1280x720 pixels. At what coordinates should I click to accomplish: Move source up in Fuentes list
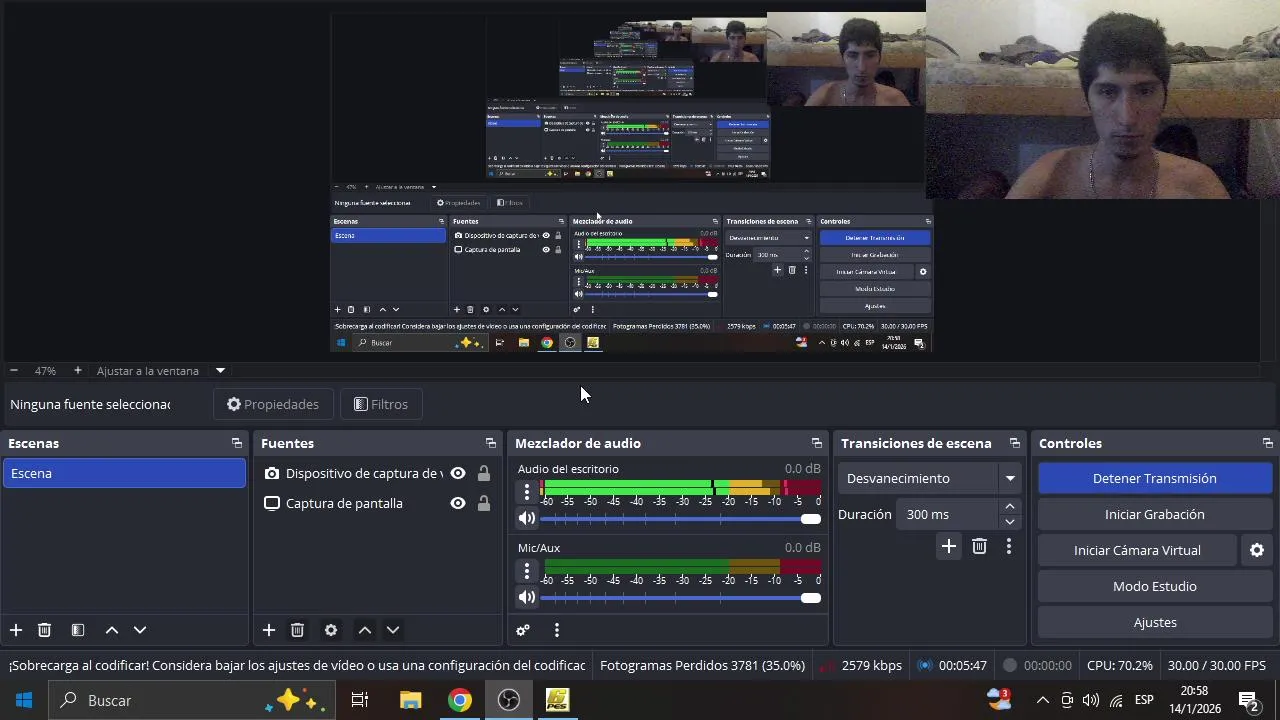pos(365,630)
